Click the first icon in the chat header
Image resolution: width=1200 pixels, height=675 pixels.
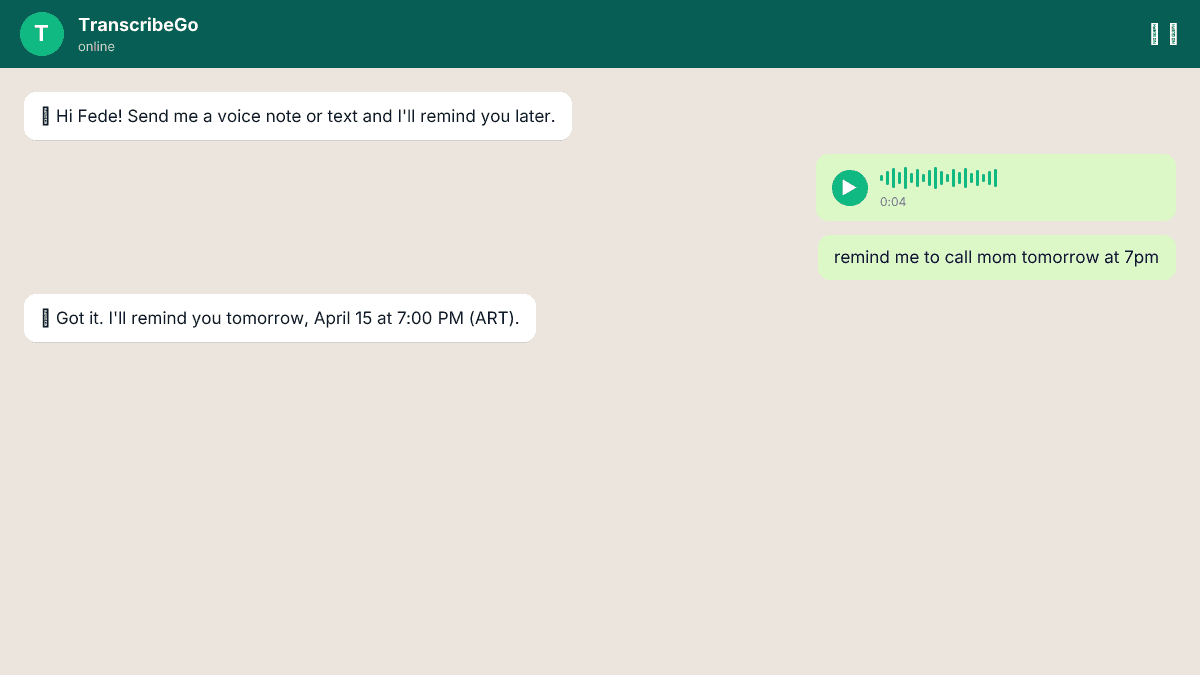1155,33
